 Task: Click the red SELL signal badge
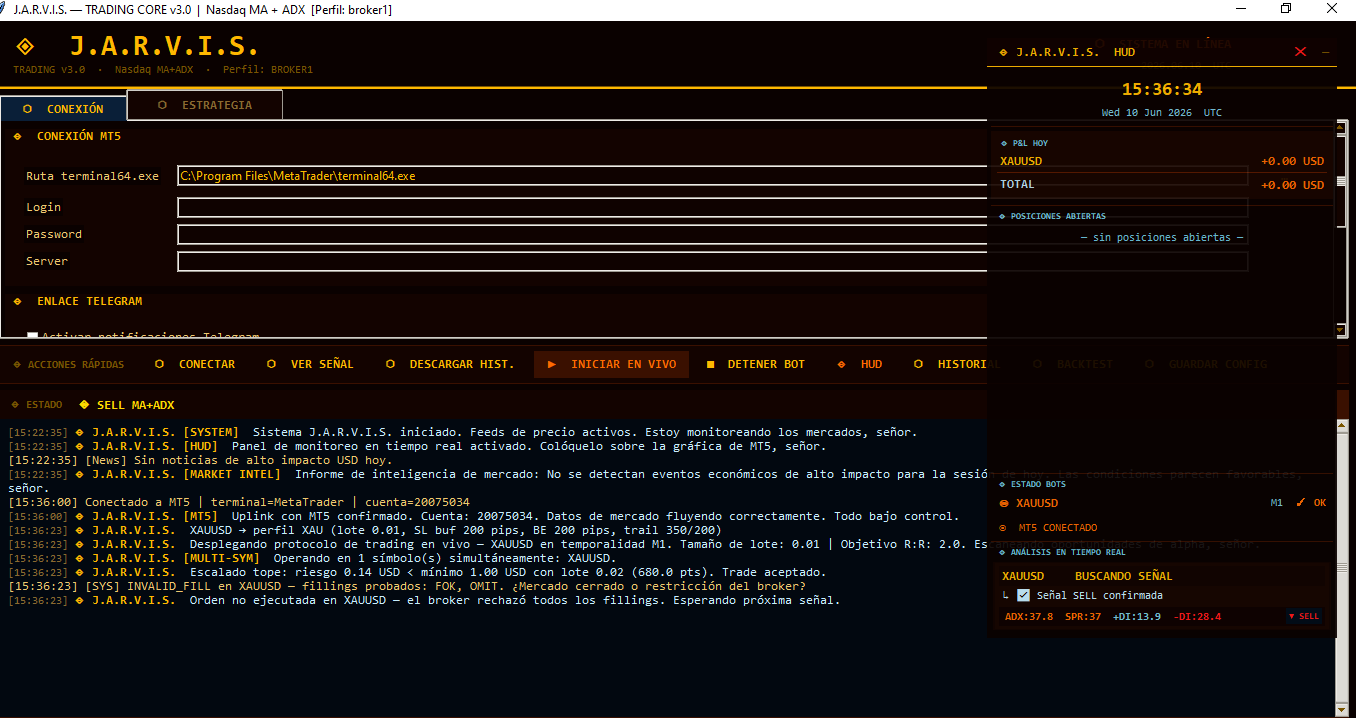[1304, 617]
